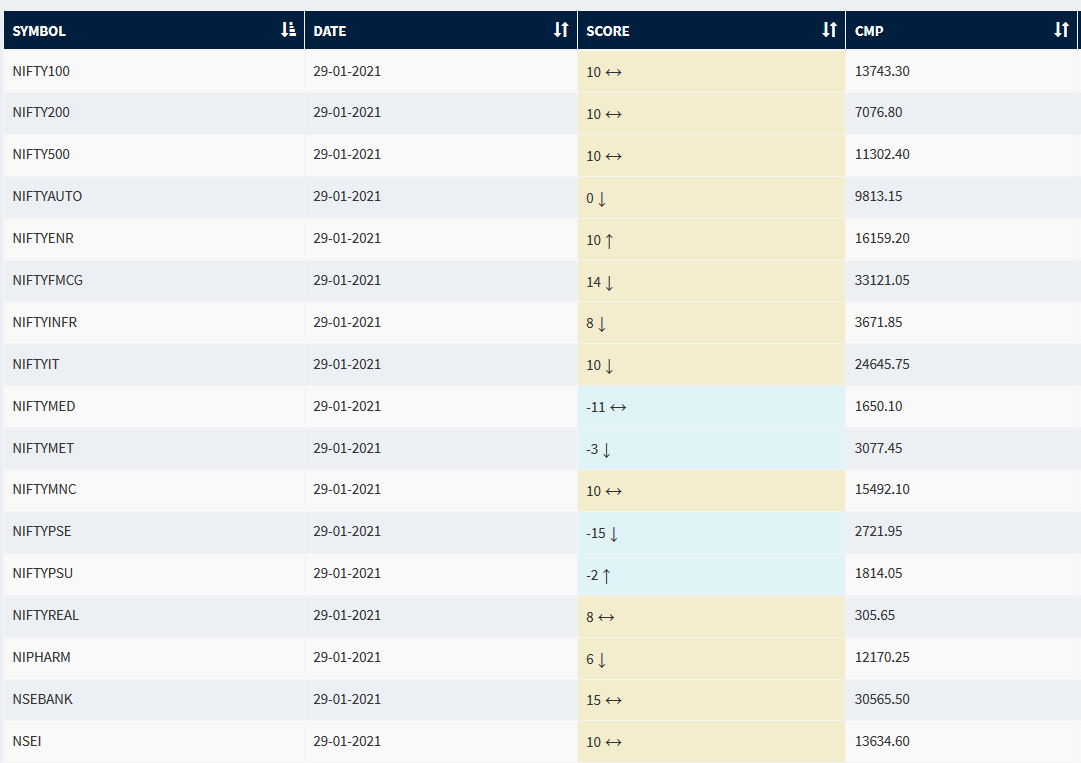The height and width of the screenshot is (763, 1081).
Task: Click the SCORE column header label
Action: coord(608,31)
